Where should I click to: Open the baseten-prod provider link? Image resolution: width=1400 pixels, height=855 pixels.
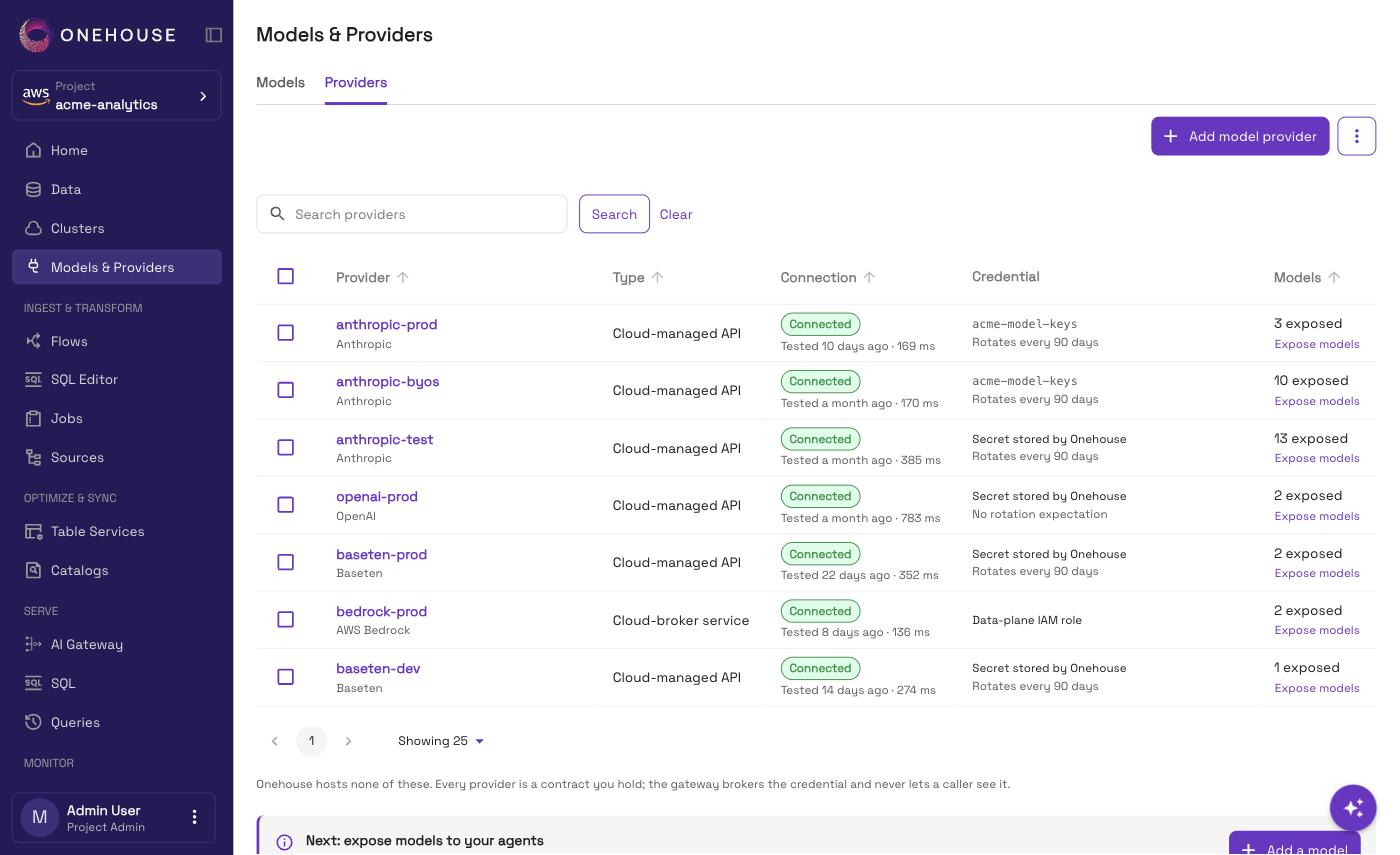tap(381, 554)
